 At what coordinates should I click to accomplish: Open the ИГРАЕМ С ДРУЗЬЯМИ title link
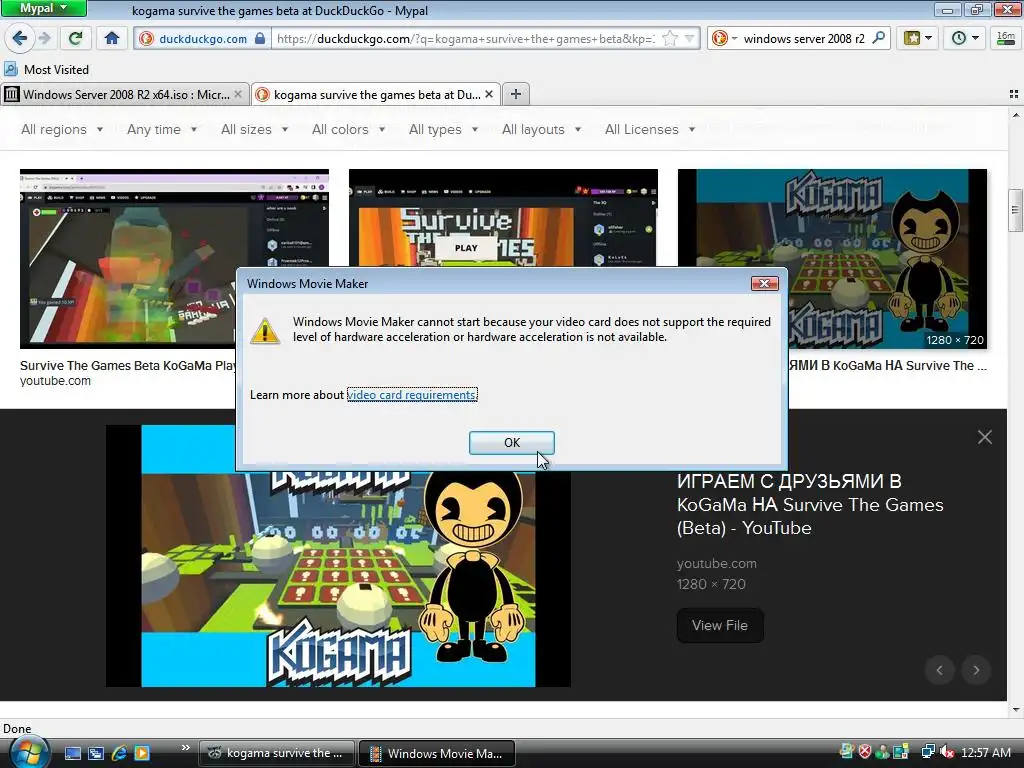pos(810,504)
